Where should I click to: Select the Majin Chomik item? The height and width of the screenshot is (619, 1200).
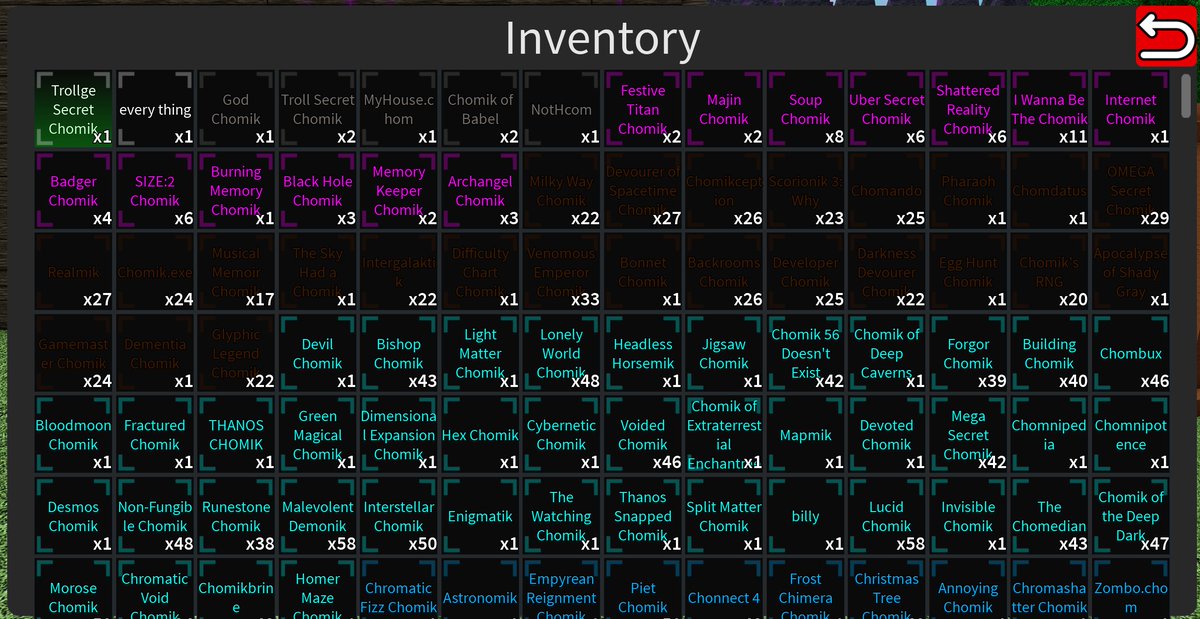pos(724,109)
